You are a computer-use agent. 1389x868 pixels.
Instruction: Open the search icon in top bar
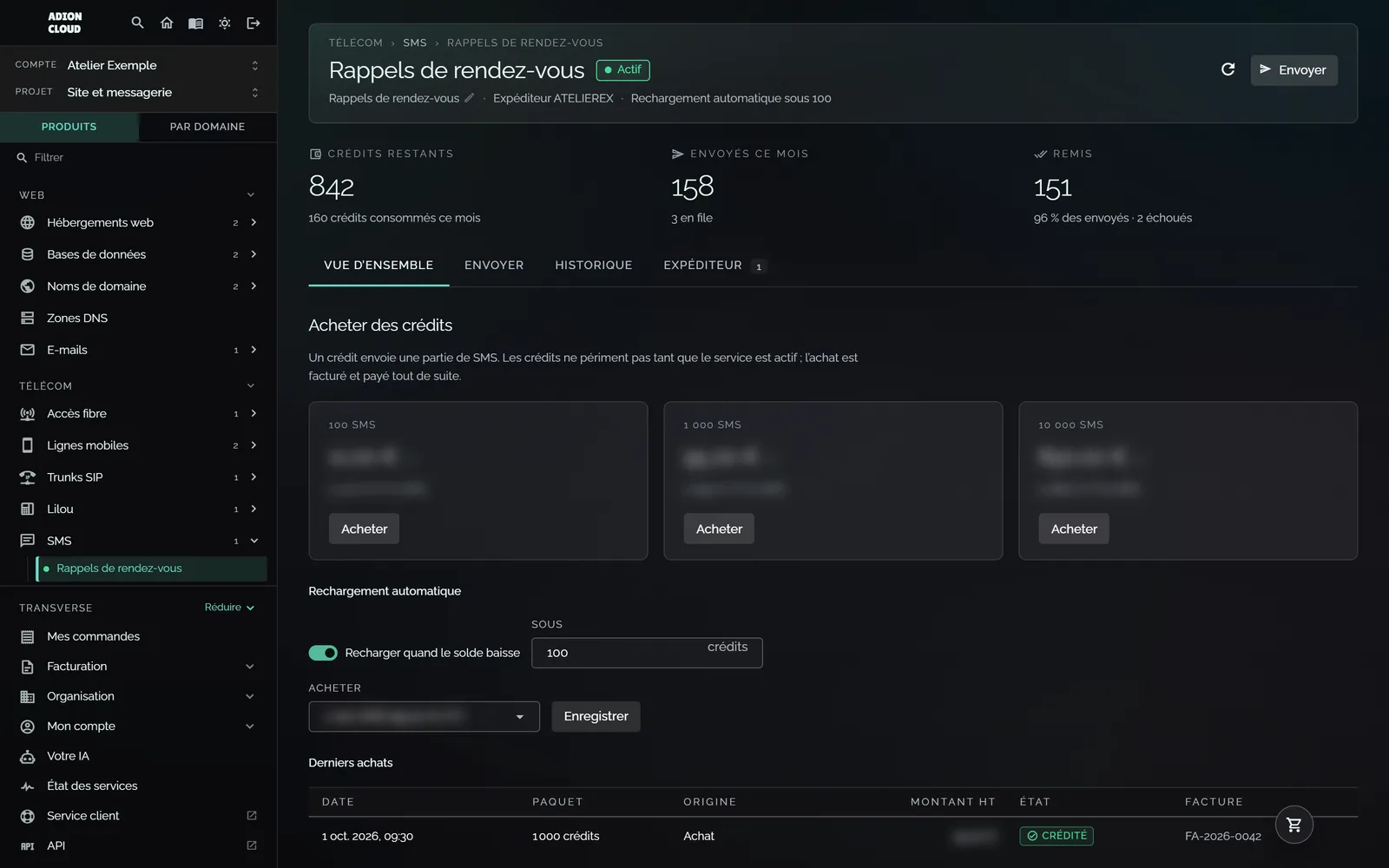click(137, 23)
